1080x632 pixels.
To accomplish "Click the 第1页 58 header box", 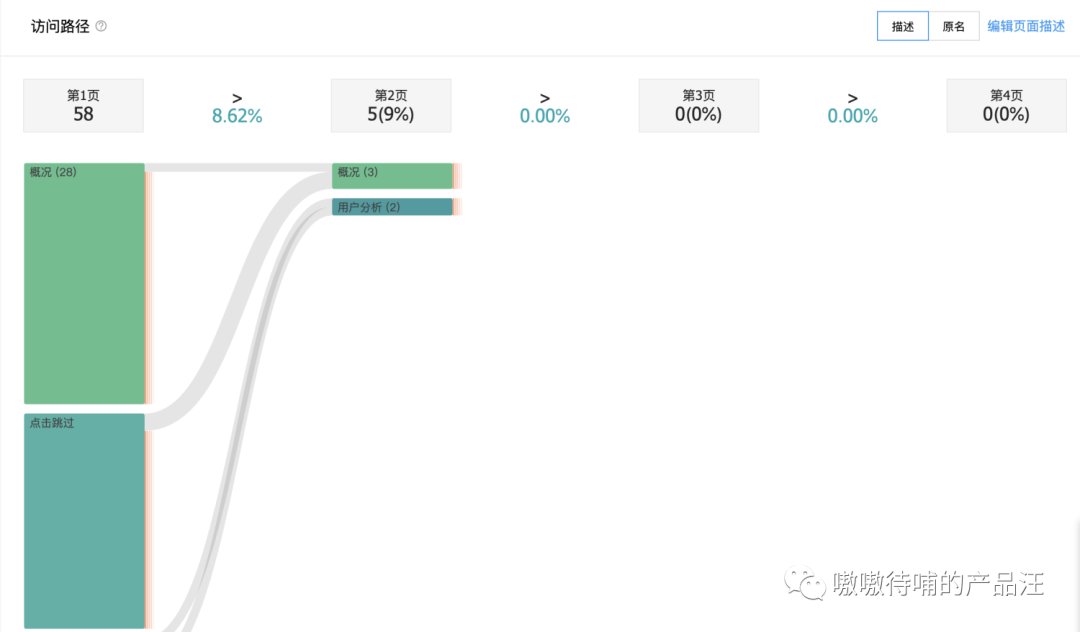I will (83, 105).
